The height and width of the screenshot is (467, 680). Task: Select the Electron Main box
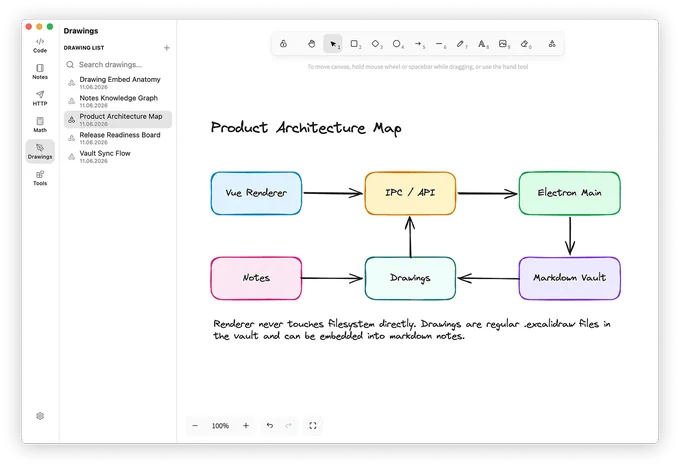click(569, 193)
